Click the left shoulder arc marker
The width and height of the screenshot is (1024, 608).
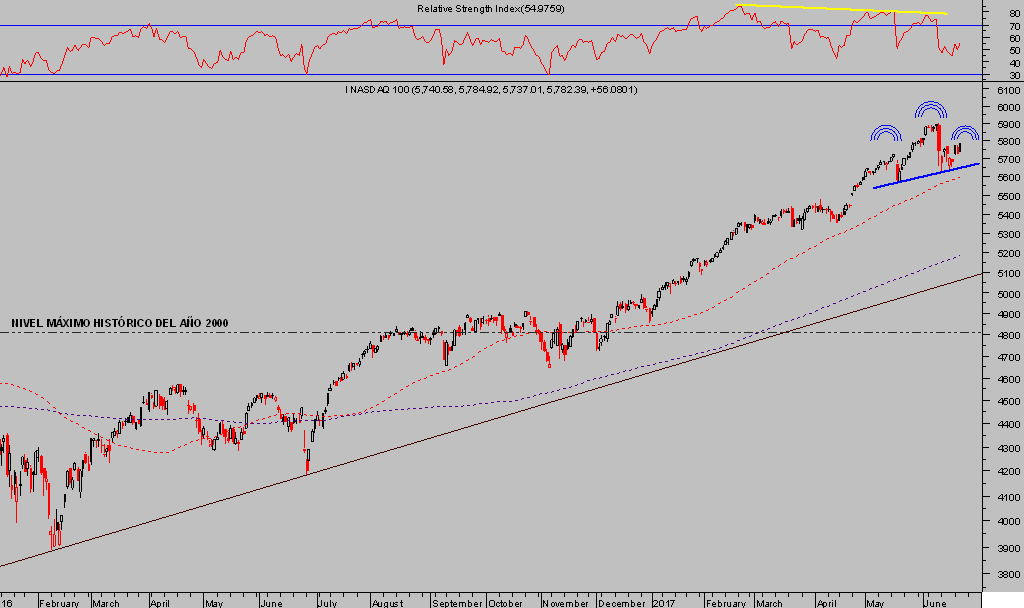(885, 134)
